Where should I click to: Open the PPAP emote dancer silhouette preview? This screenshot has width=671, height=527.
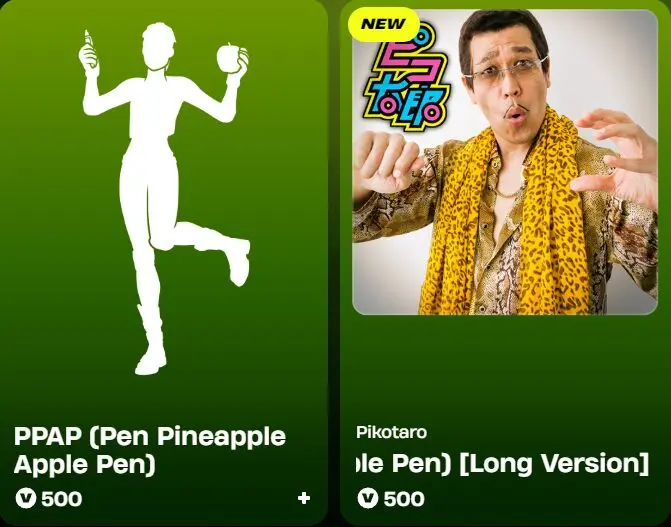[164, 198]
